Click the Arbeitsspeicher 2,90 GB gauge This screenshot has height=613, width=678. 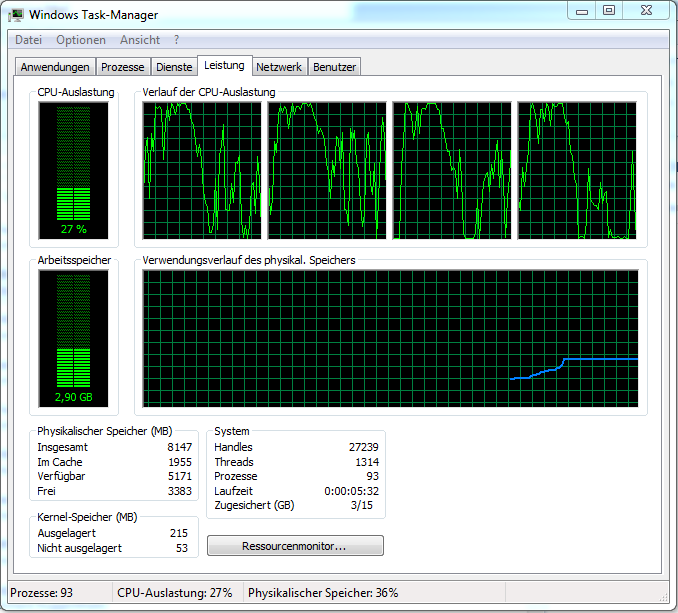point(74,338)
